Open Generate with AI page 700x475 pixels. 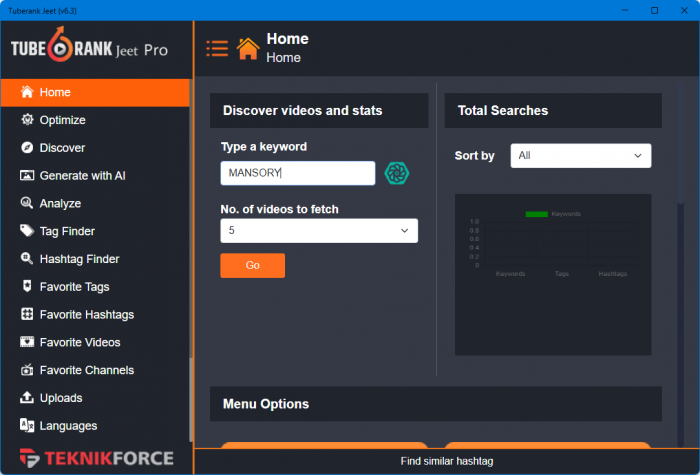click(82, 176)
